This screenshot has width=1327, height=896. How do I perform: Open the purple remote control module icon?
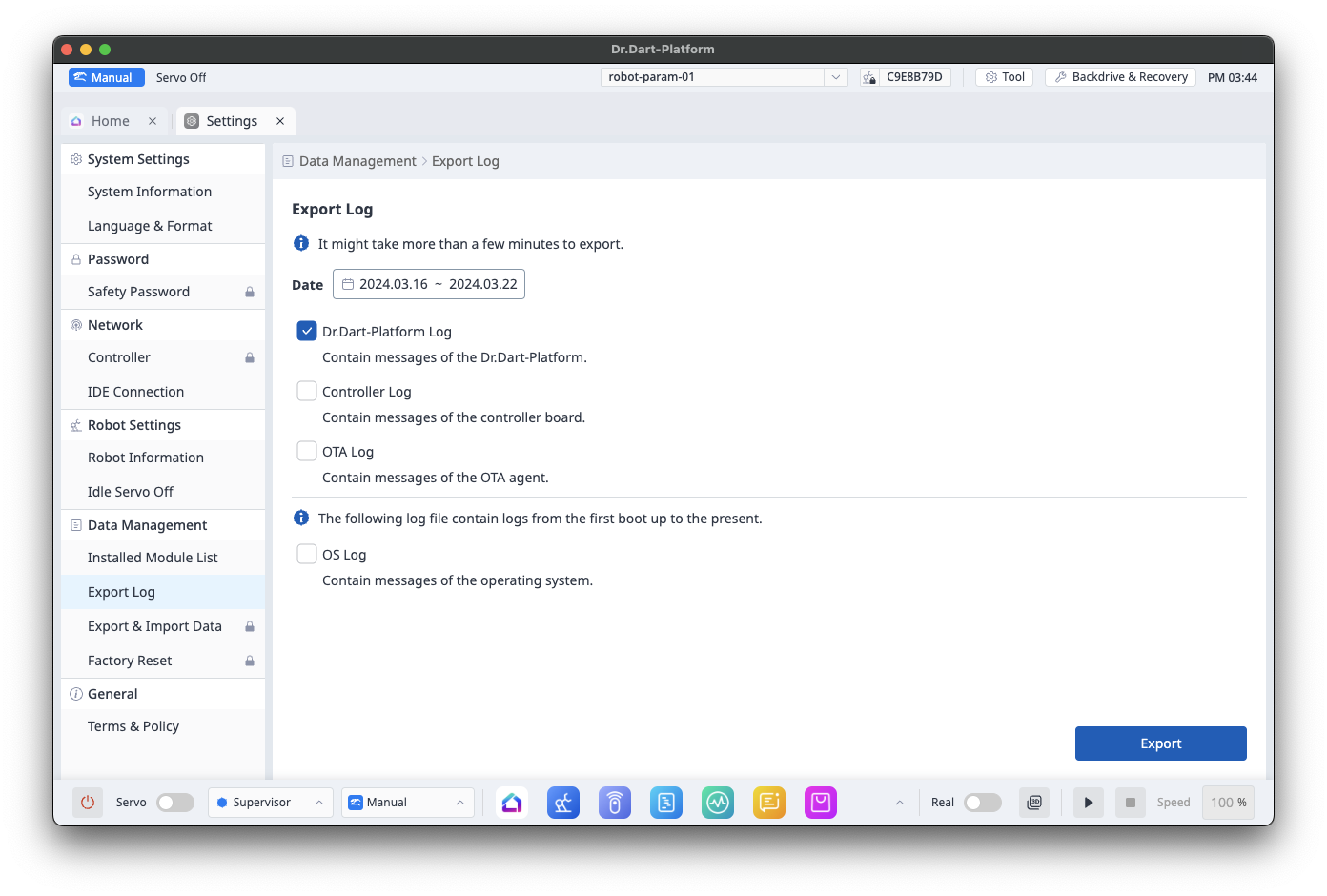click(x=615, y=803)
